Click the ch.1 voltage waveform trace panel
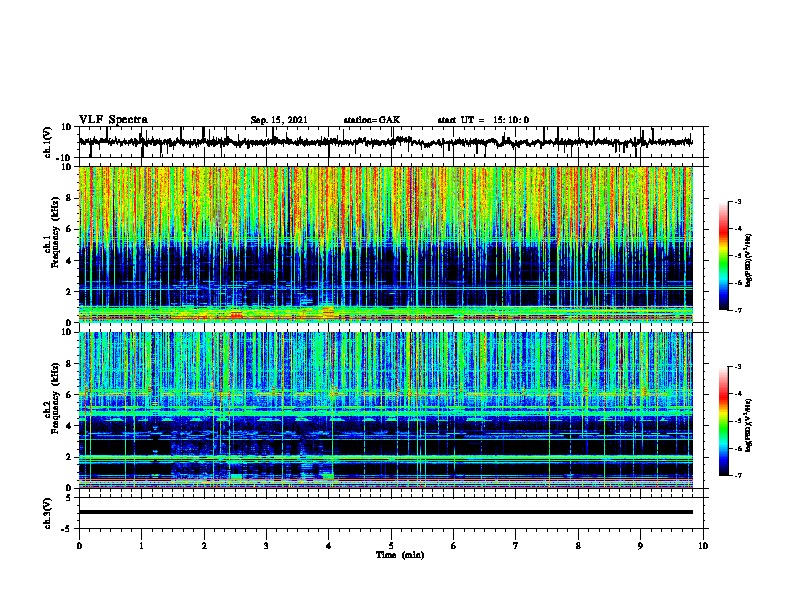This screenshot has width=792, height=612. (391, 142)
